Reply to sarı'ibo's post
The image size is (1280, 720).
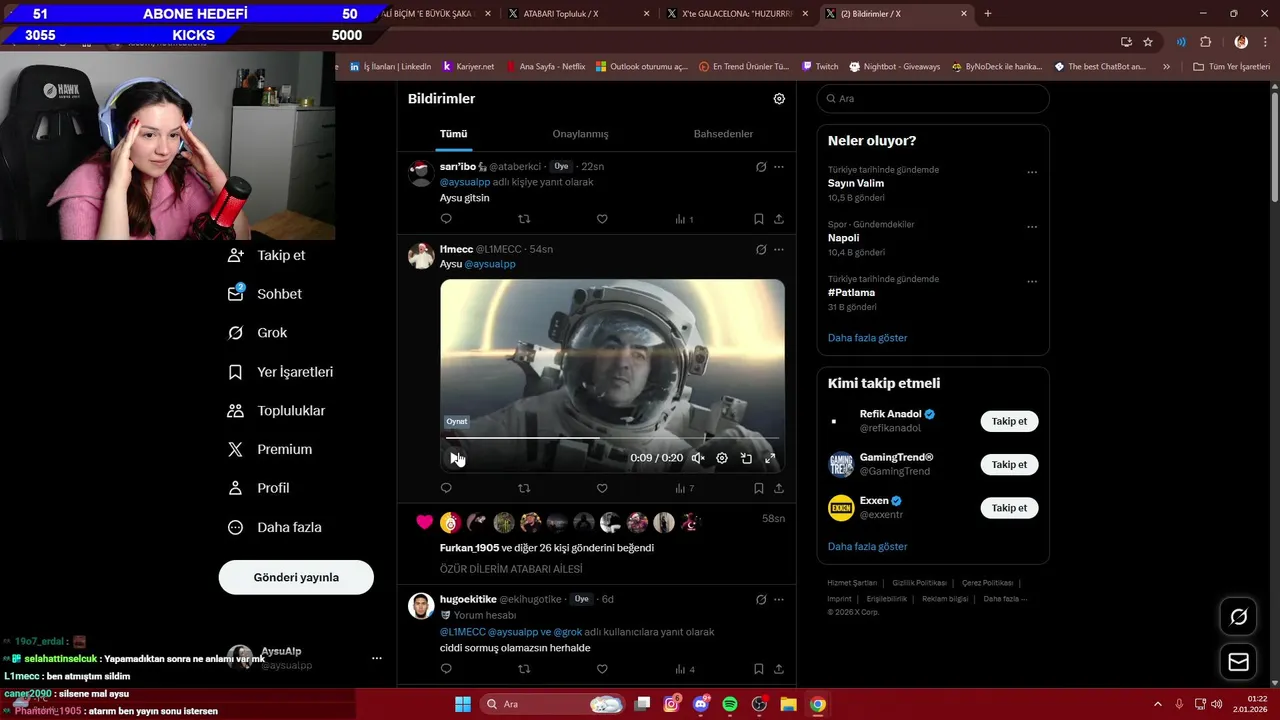446,219
